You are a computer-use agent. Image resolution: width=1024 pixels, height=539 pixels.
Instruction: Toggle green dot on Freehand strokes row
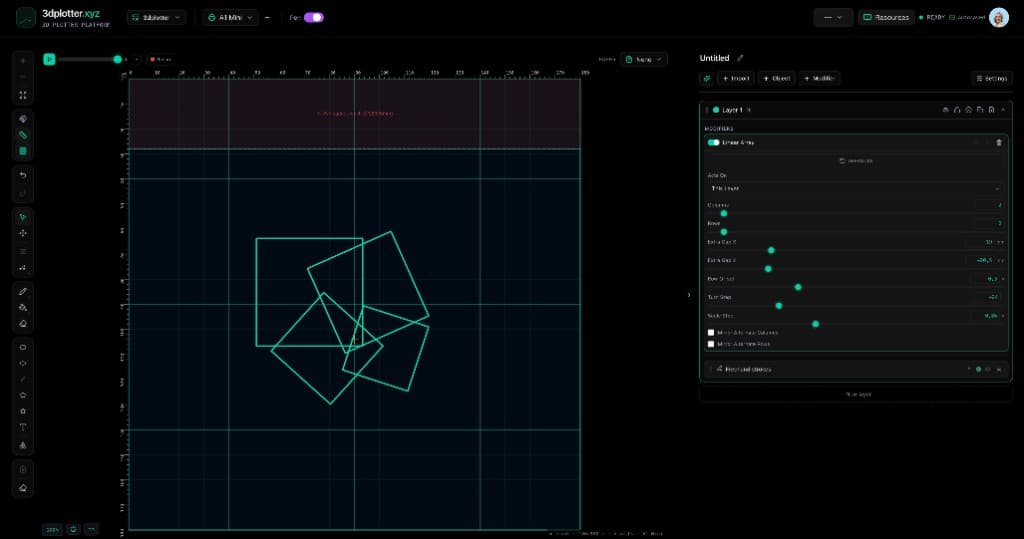(x=978, y=369)
